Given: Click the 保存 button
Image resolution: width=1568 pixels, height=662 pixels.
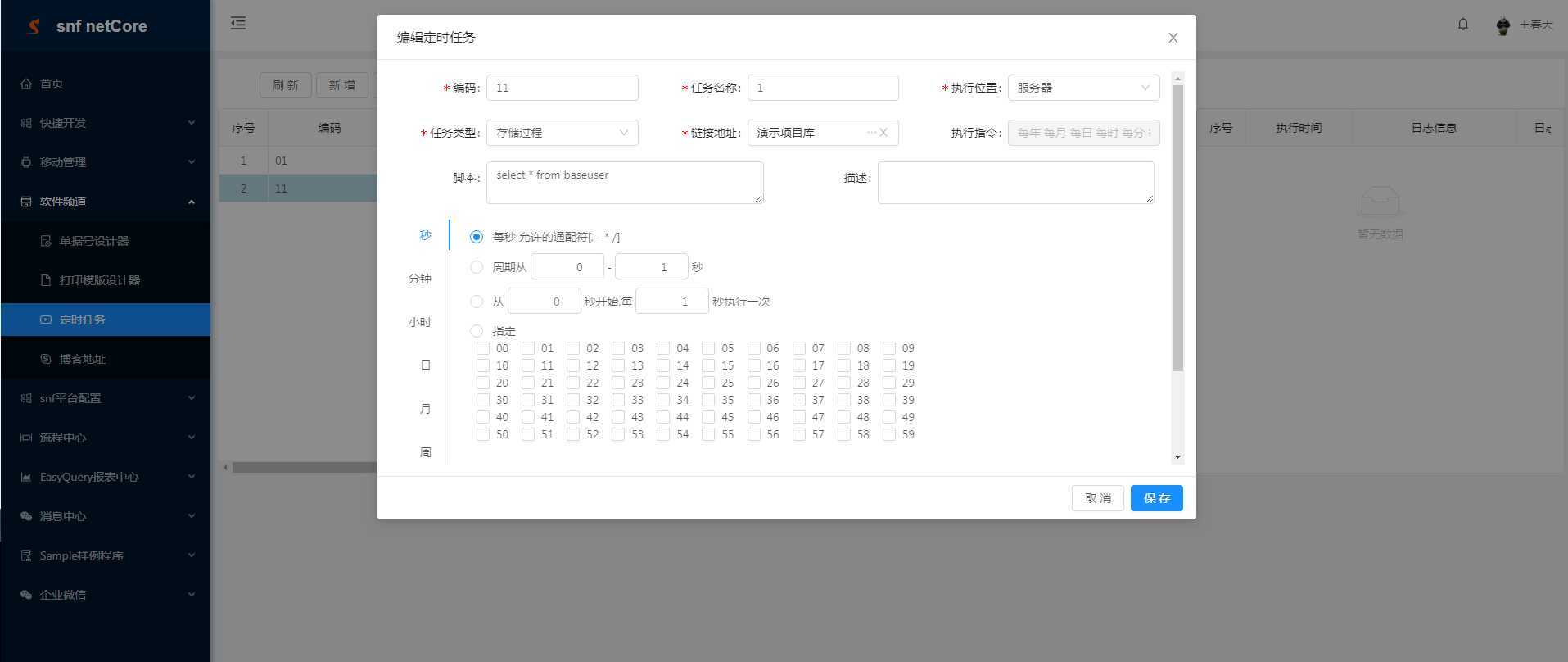Looking at the screenshot, I should [x=1156, y=498].
